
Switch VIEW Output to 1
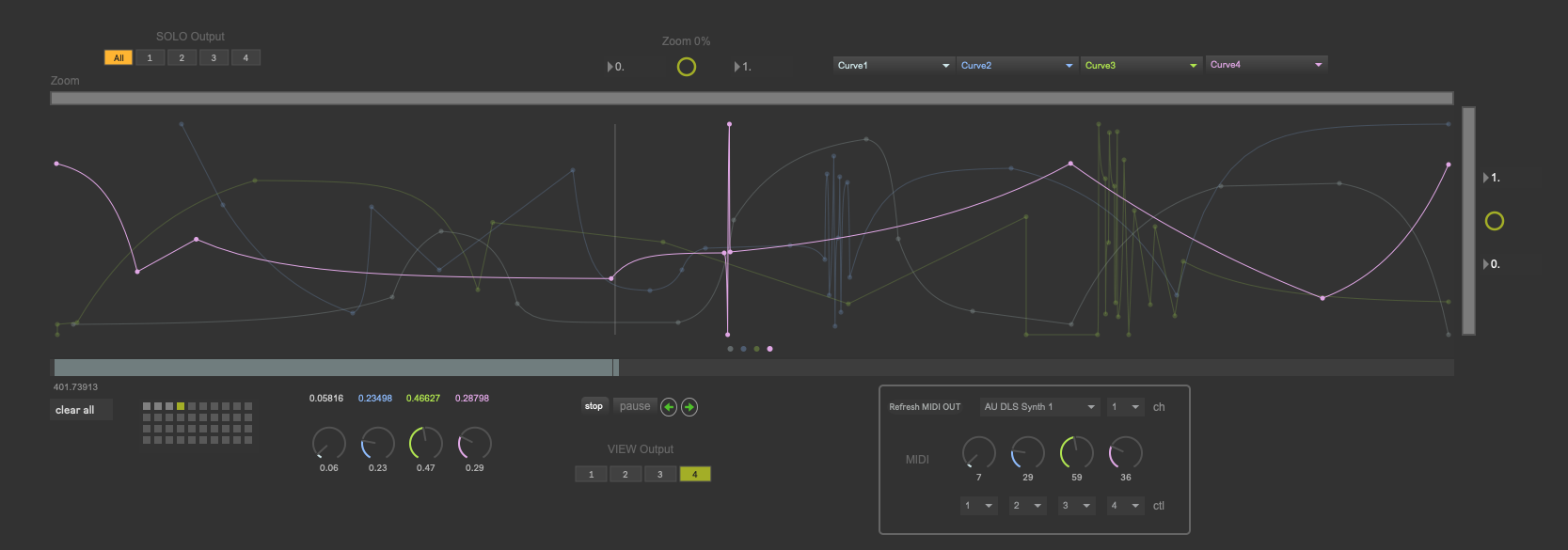pos(591,475)
